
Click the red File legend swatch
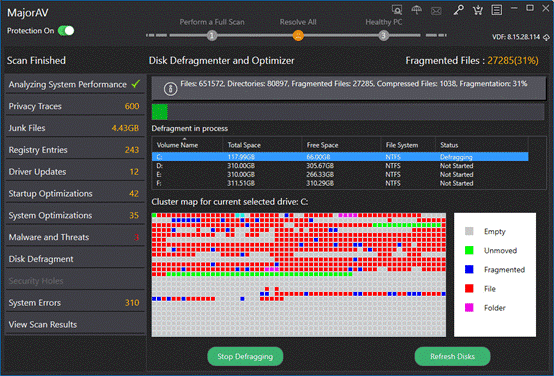(469, 289)
